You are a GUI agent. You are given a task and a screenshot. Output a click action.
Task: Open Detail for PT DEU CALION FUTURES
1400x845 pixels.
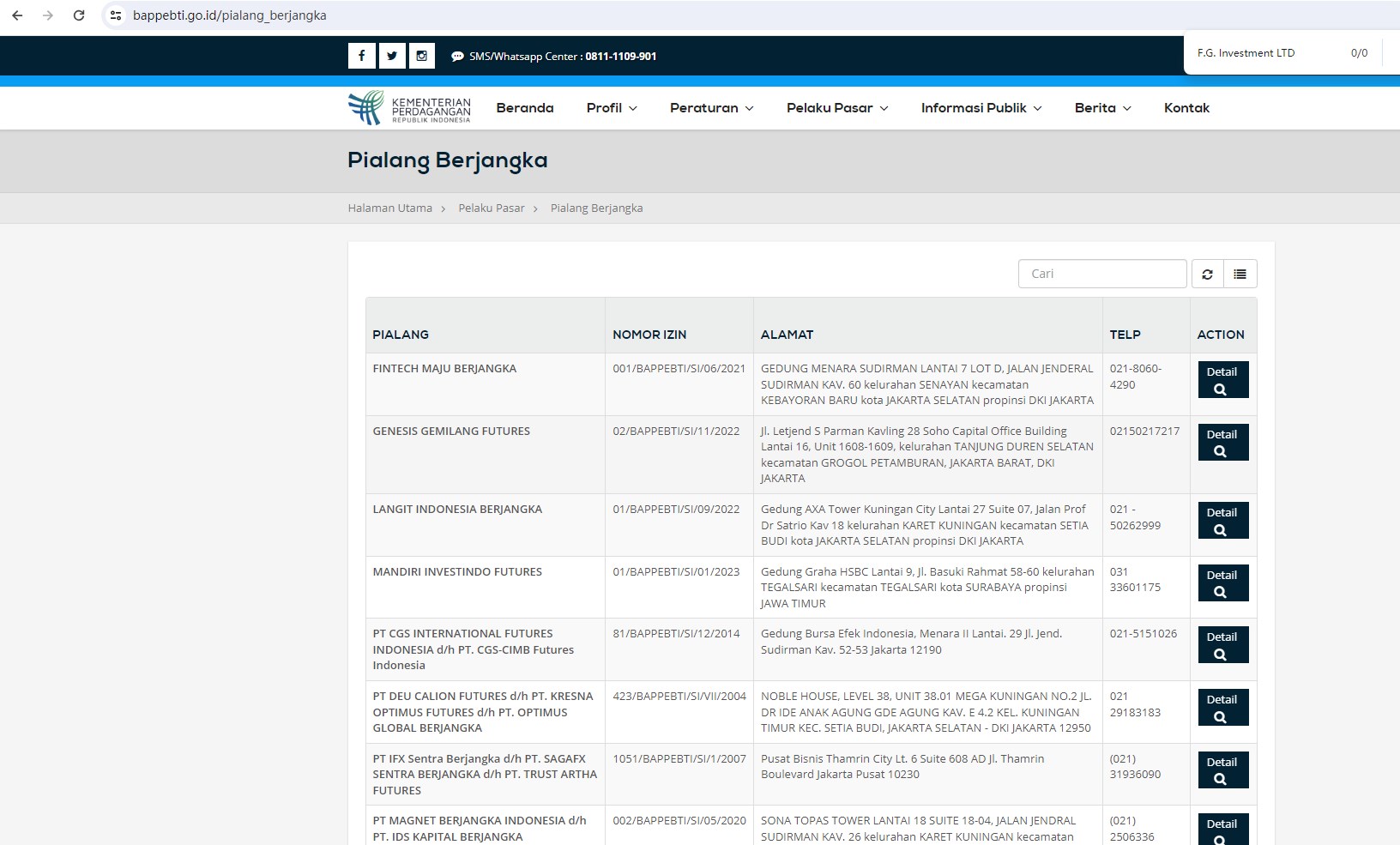(1222, 708)
